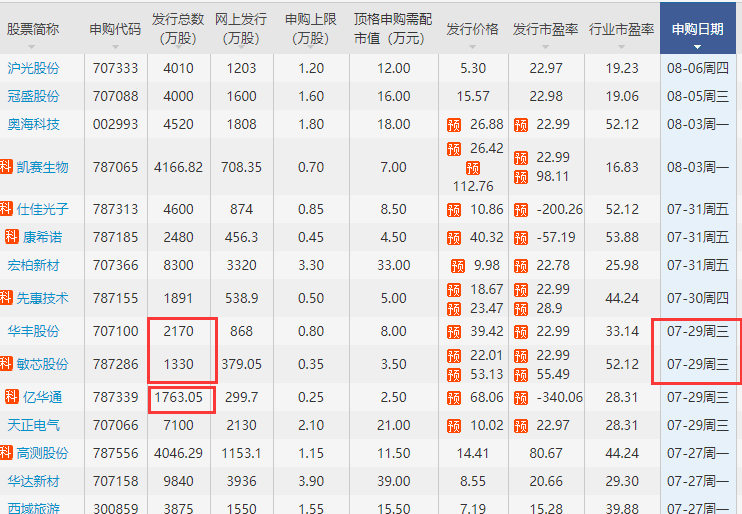This screenshot has height=514, width=742.
Task: Open 华达新材 stock link
Action: 33,481
